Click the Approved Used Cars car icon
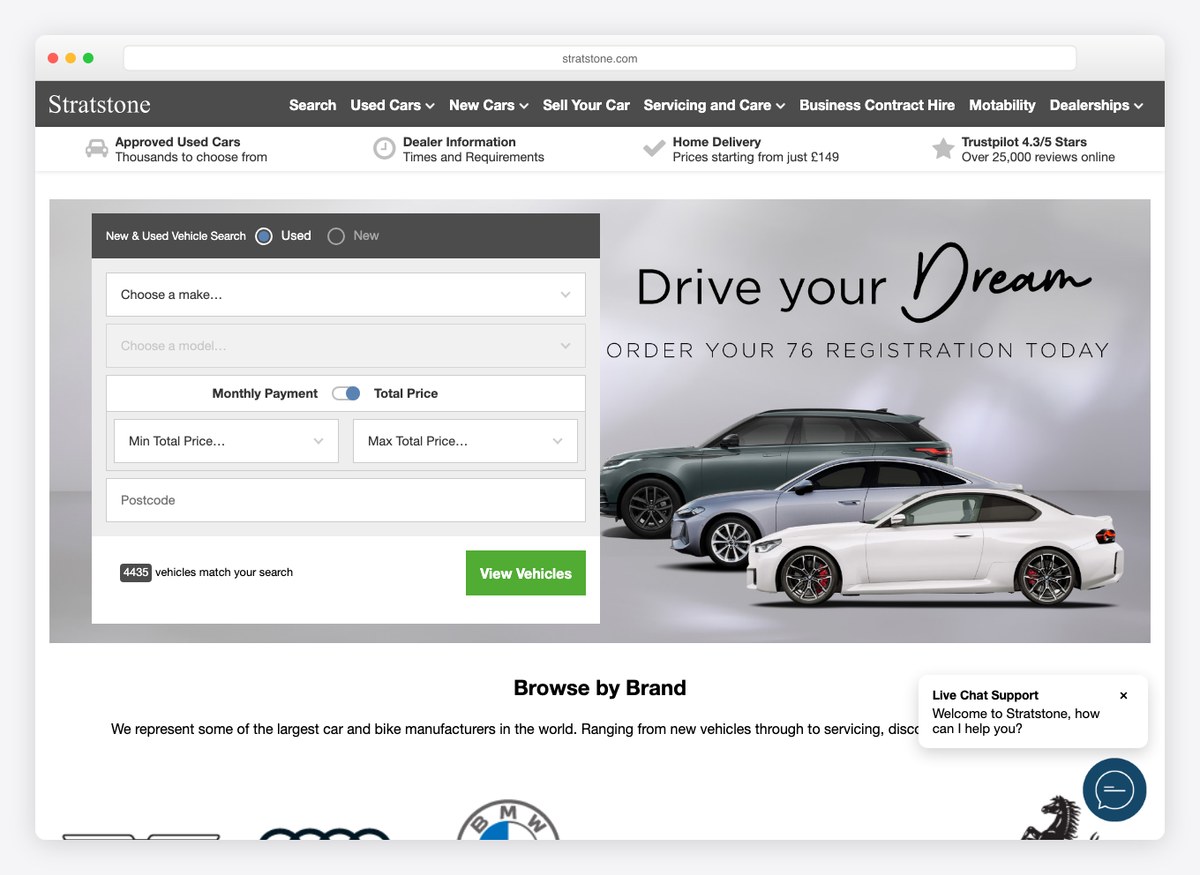Screen dimensions: 1200x875 pyautogui.click(x=97, y=149)
